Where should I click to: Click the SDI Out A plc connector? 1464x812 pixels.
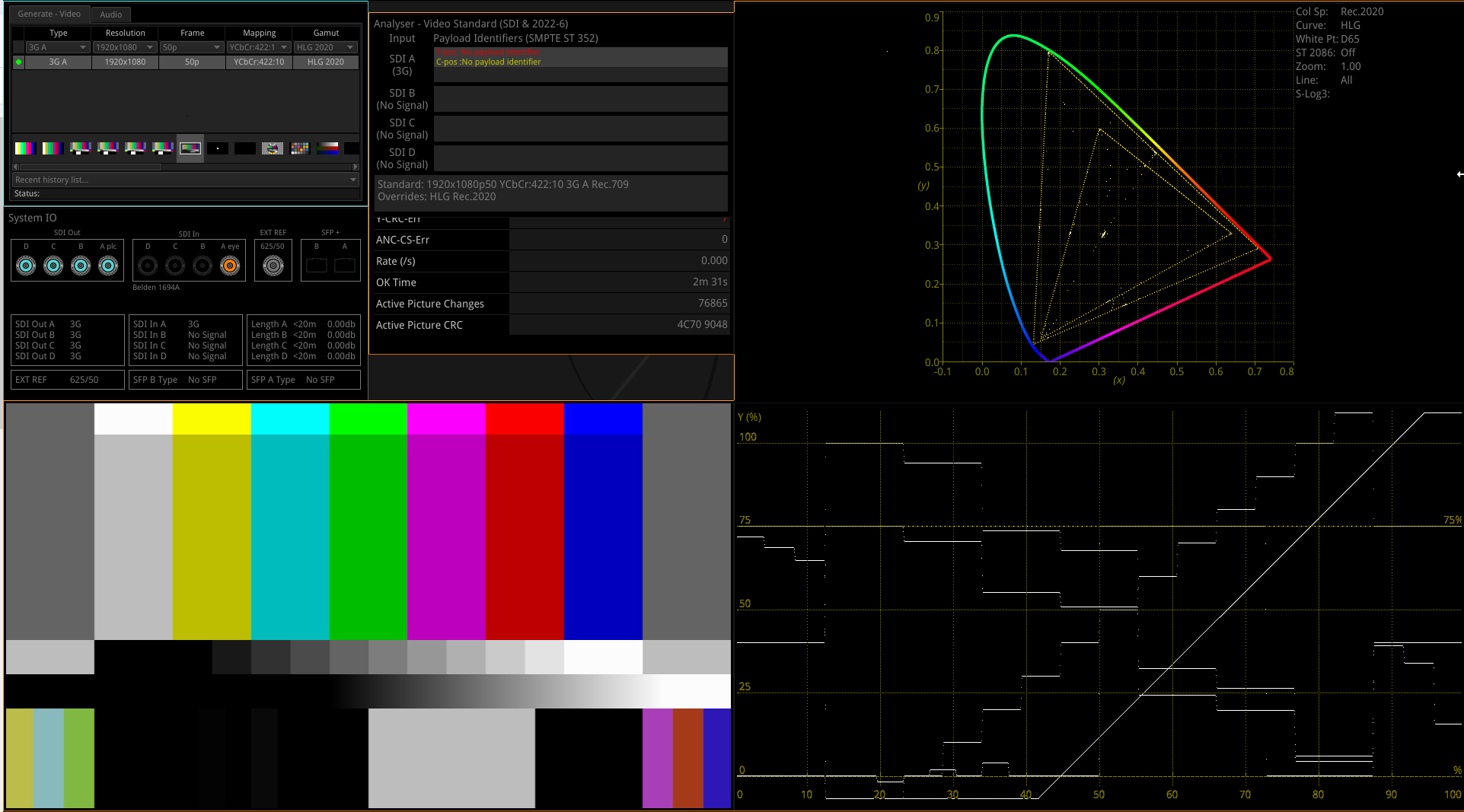[108, 266]
